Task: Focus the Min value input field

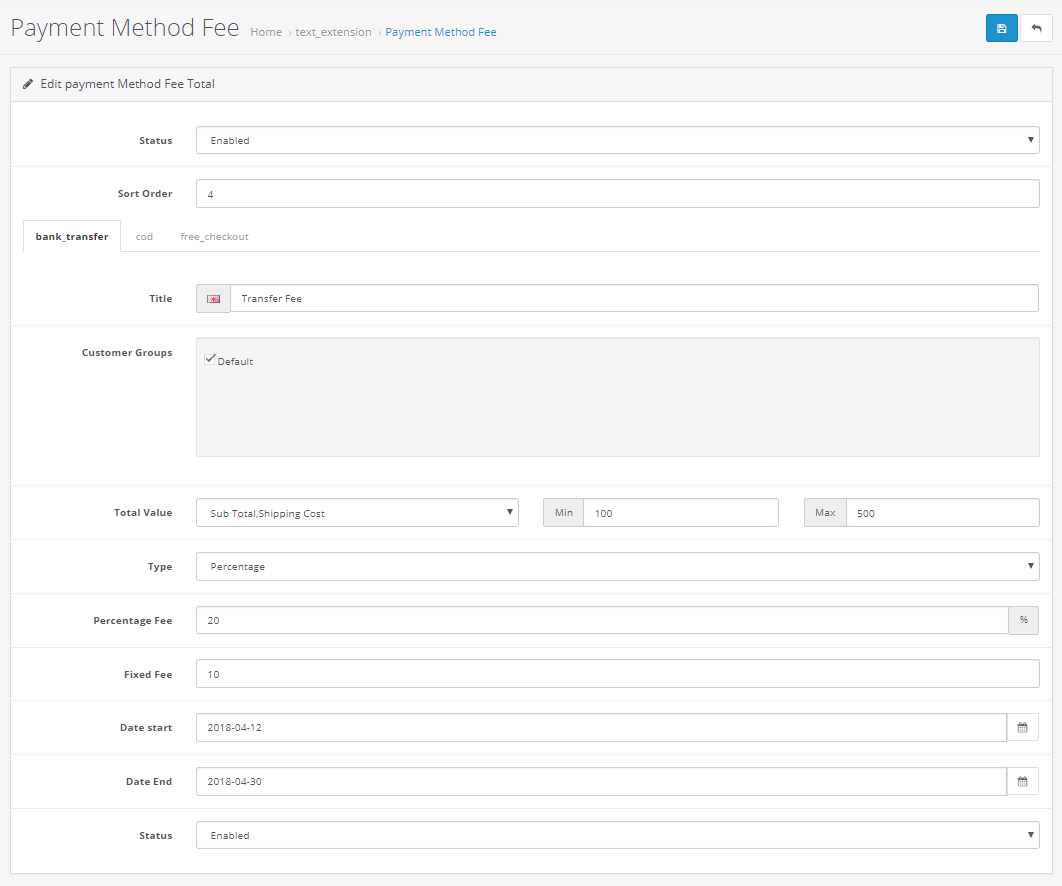Action: [680, 513]
